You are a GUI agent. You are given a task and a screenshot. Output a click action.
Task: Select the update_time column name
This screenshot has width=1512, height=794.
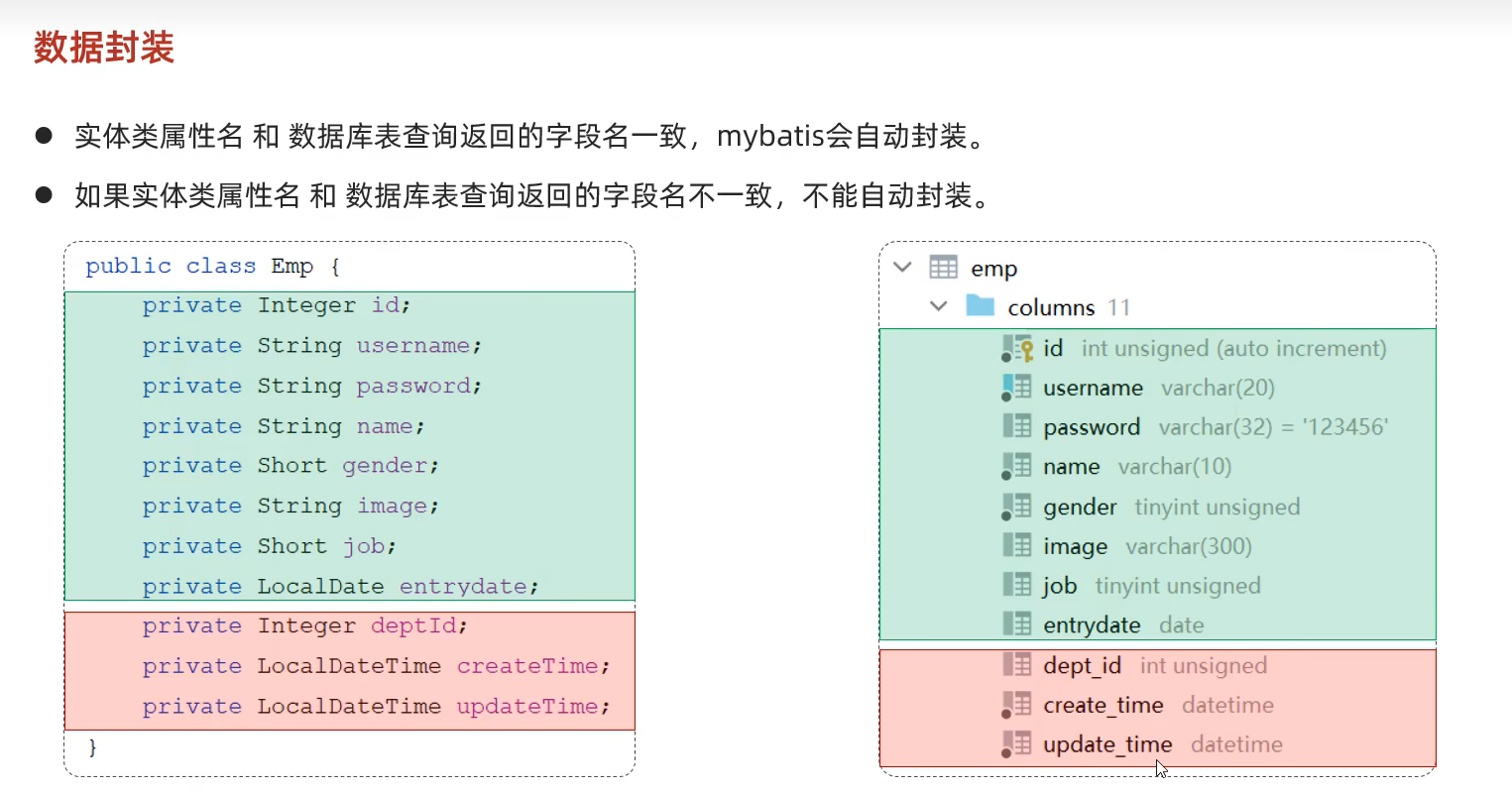point(1107,744)
